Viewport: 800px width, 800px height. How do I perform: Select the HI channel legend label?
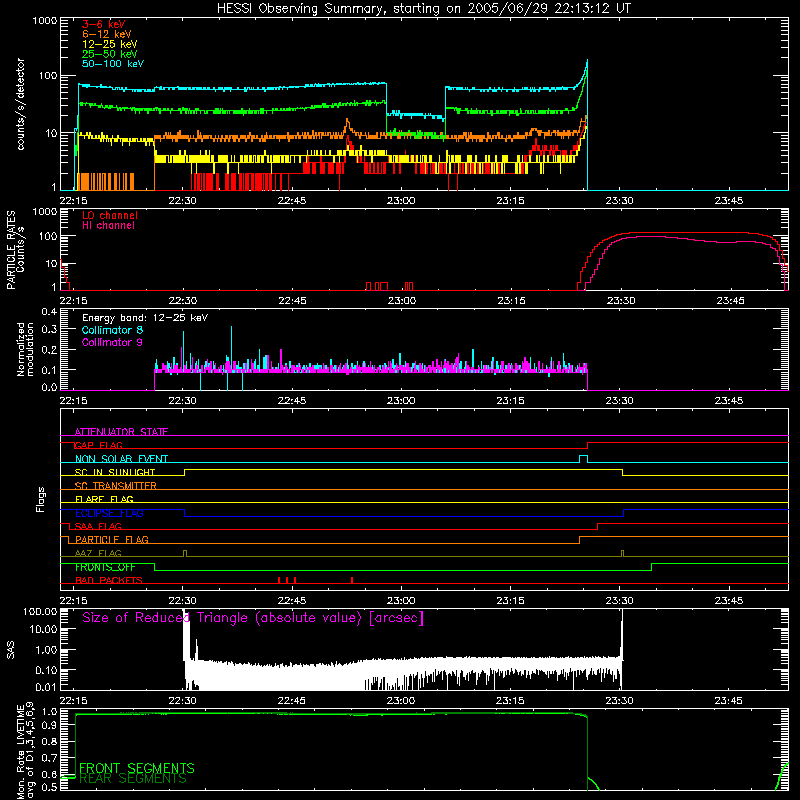pyautogui.click(x=109, y=226)
